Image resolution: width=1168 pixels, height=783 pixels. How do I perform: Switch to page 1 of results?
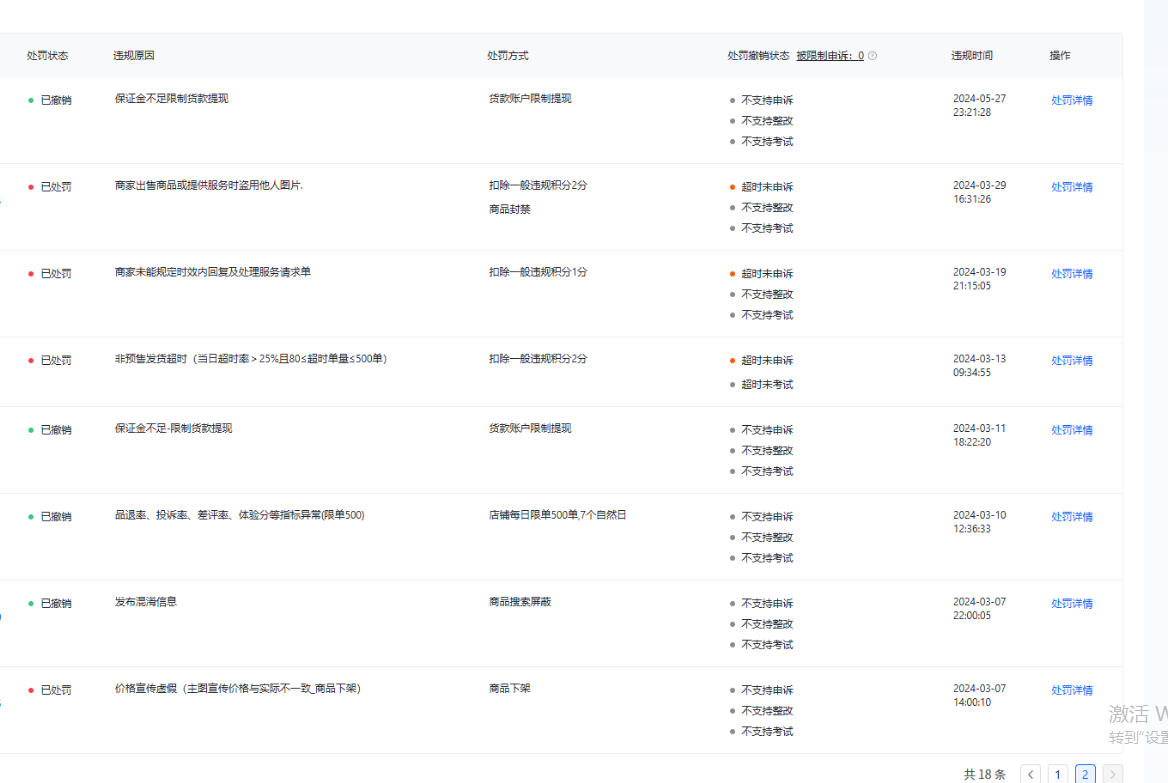click(1058, 774)
